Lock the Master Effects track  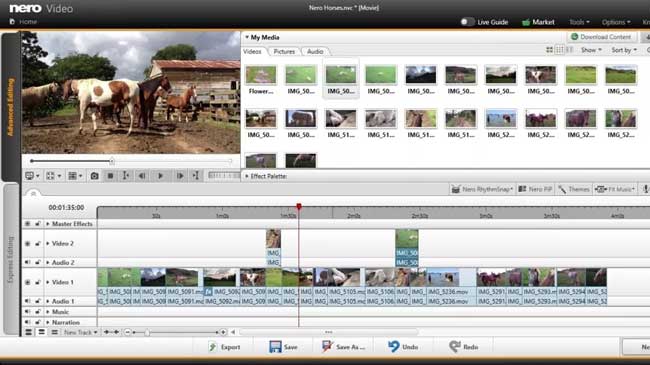point(37,224)
